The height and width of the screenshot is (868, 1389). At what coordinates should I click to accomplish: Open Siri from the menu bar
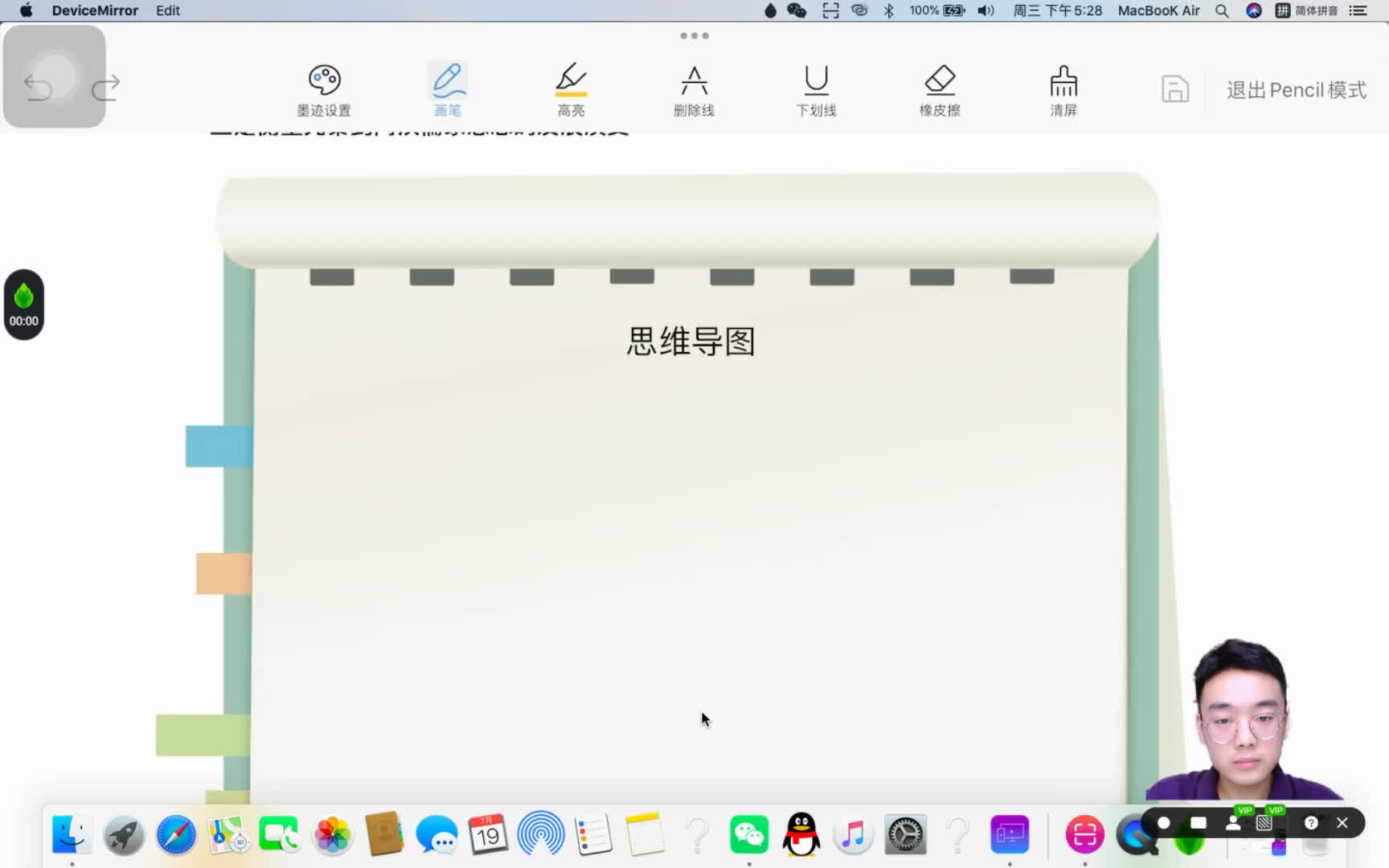[x=1254, y=10]
